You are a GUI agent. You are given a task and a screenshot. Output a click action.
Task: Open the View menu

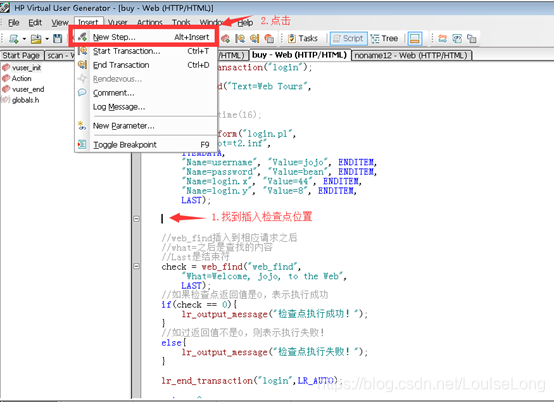click(x=60, y=23)
